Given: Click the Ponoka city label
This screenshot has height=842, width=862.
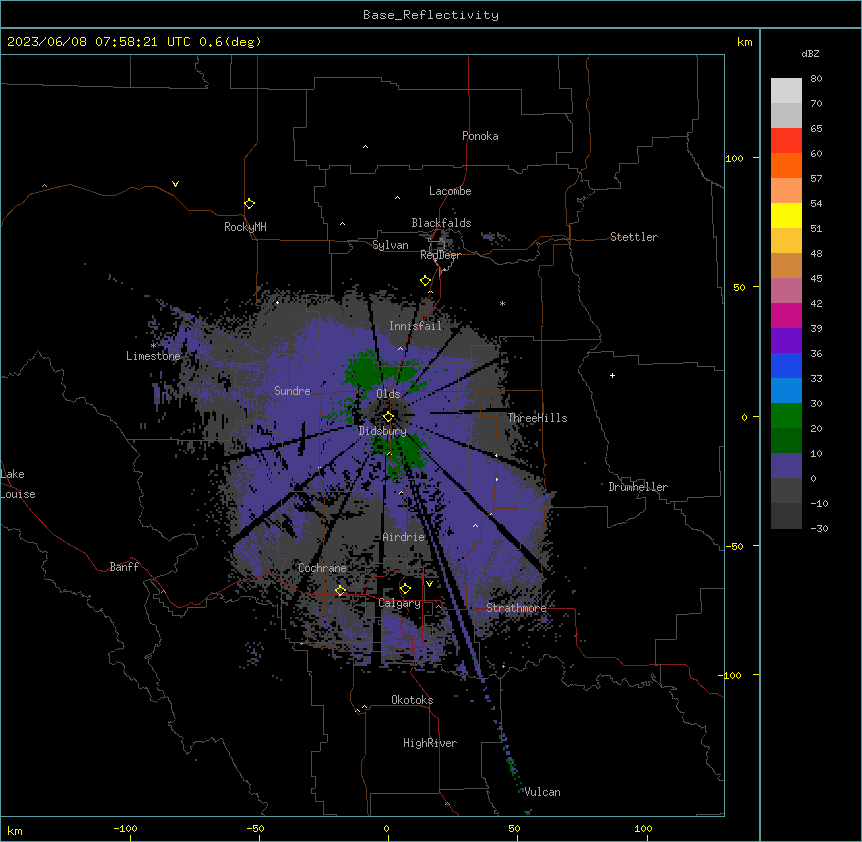Looking at the screenshot, I should point(480,136).
